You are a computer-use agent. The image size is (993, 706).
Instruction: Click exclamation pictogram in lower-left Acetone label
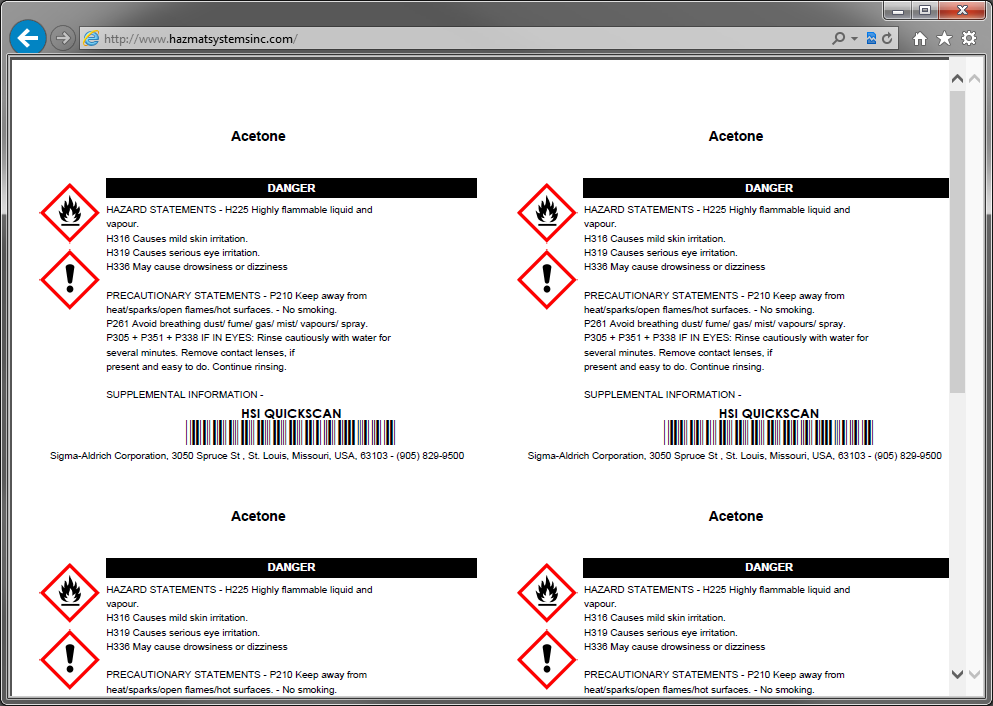(x=70, y=659)
